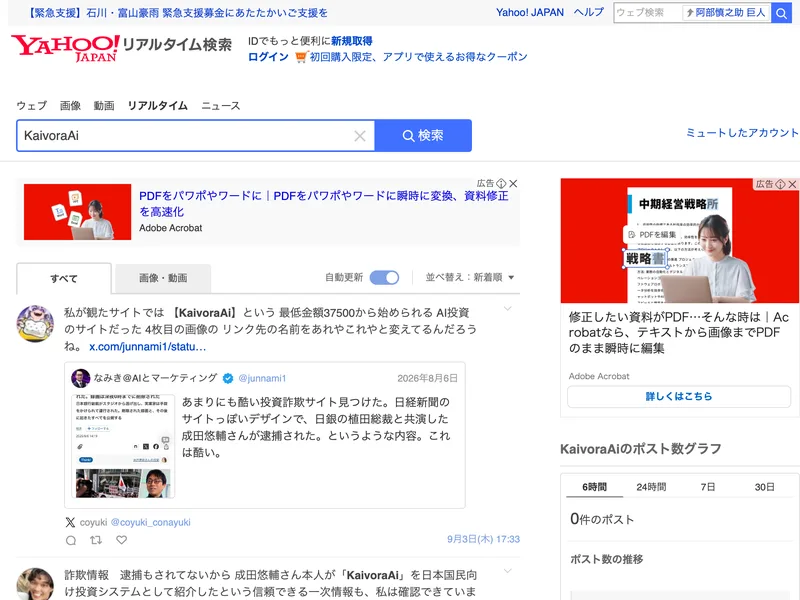Click the top-right web search magnifier button
This screenshot has width=800, height=600.
(781, 13)
